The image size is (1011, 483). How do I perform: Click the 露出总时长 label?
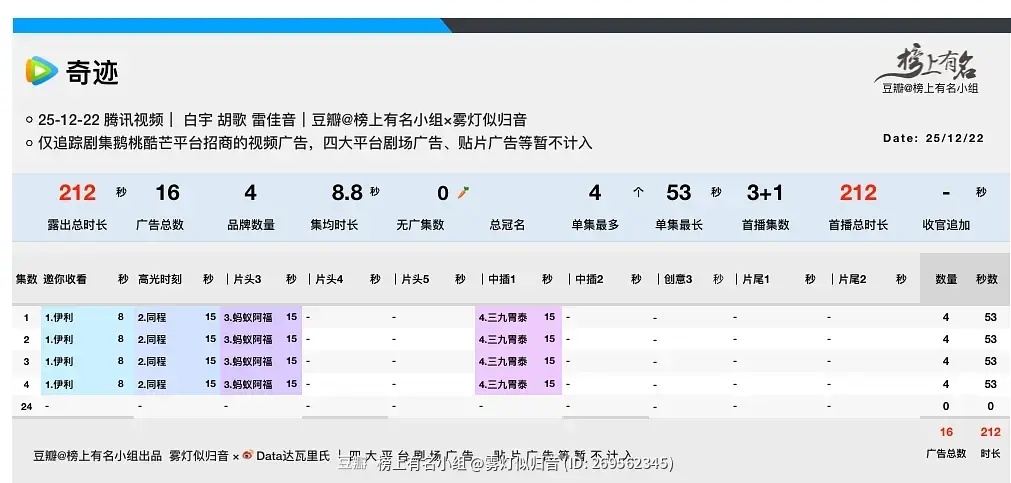click(77, 225)
